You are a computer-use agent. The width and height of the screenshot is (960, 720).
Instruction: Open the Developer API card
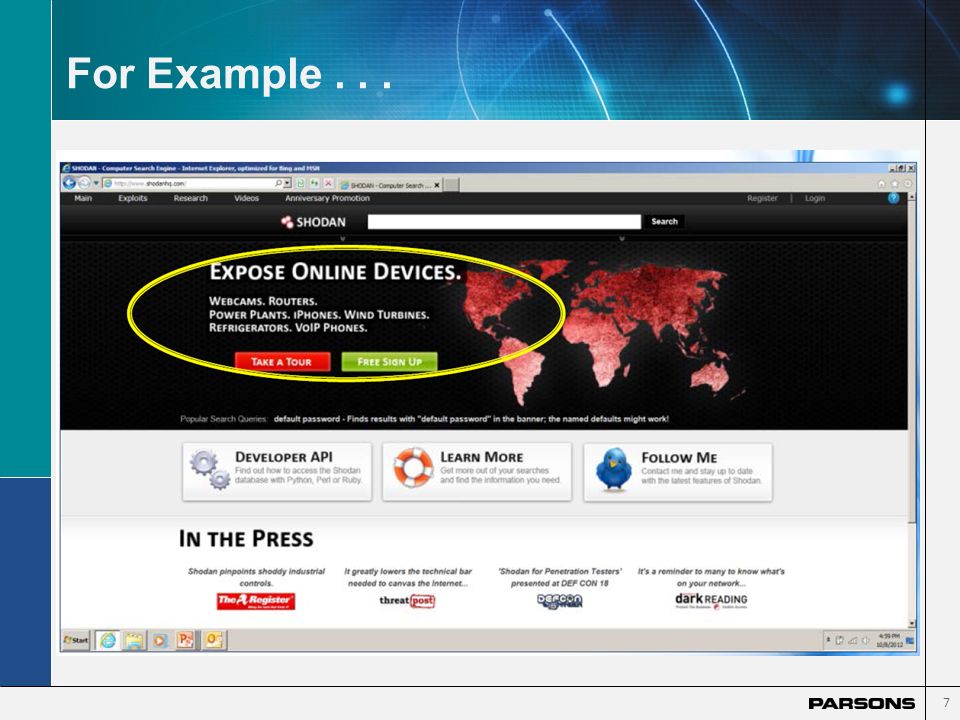click(277, 472)
